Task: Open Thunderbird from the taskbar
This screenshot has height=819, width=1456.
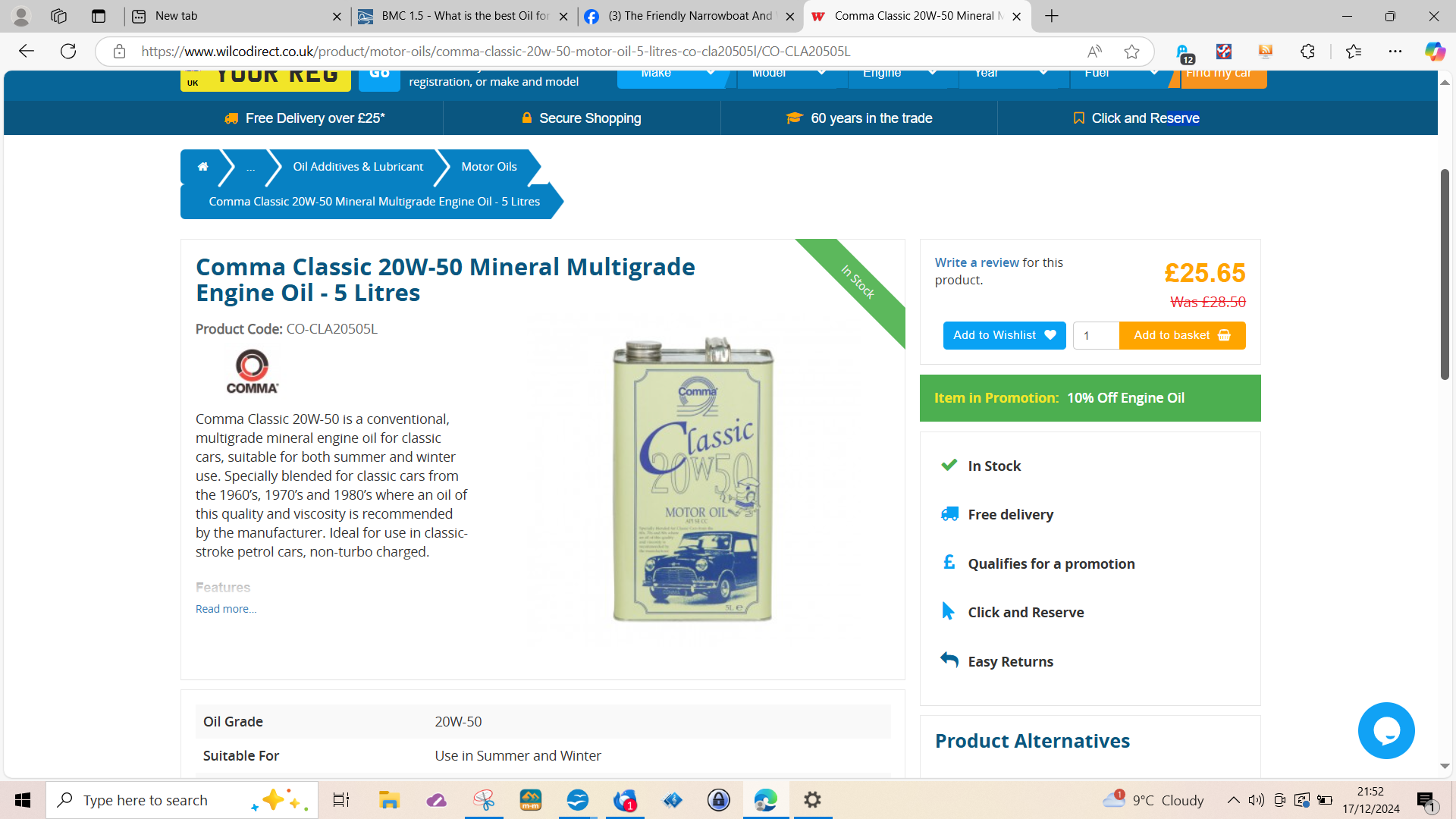Action: [x=625, y=800]
